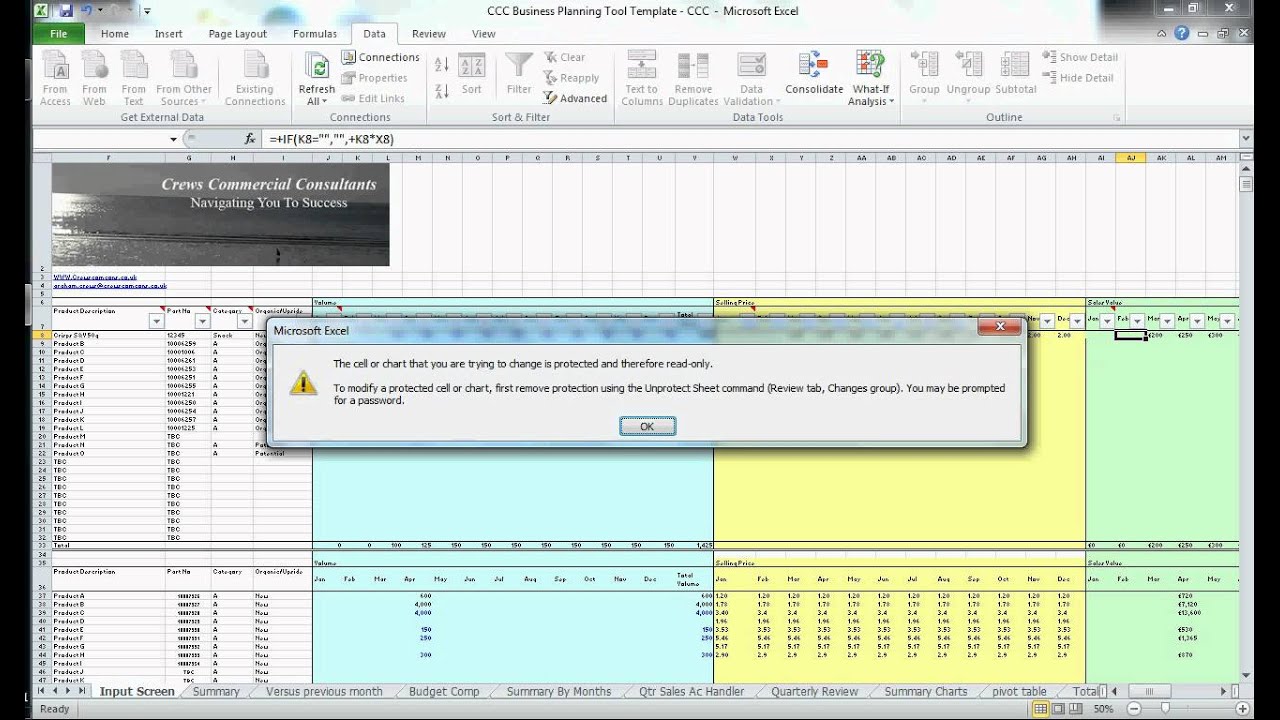Click Hide Detail in Outline group
This screenshot has height=720, width=1280.
pos(1078,78)
